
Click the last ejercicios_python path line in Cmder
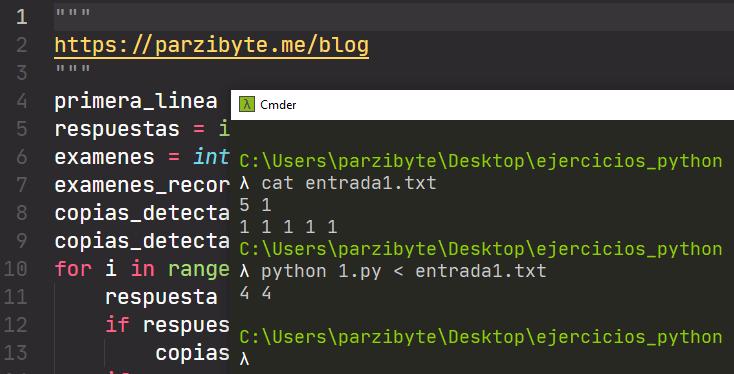pos(481,337)
